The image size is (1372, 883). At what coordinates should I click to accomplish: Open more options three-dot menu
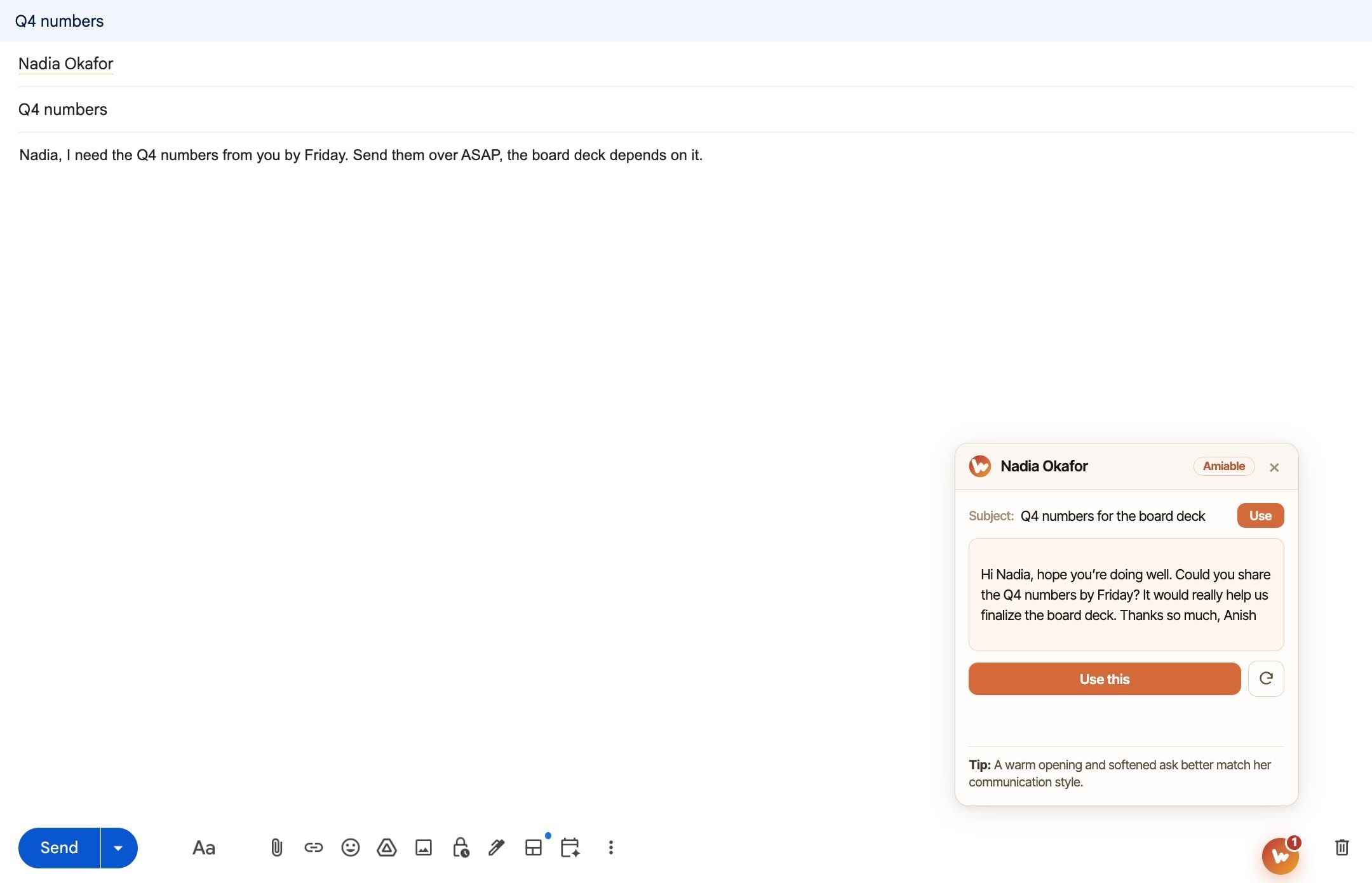pos(611,847)
